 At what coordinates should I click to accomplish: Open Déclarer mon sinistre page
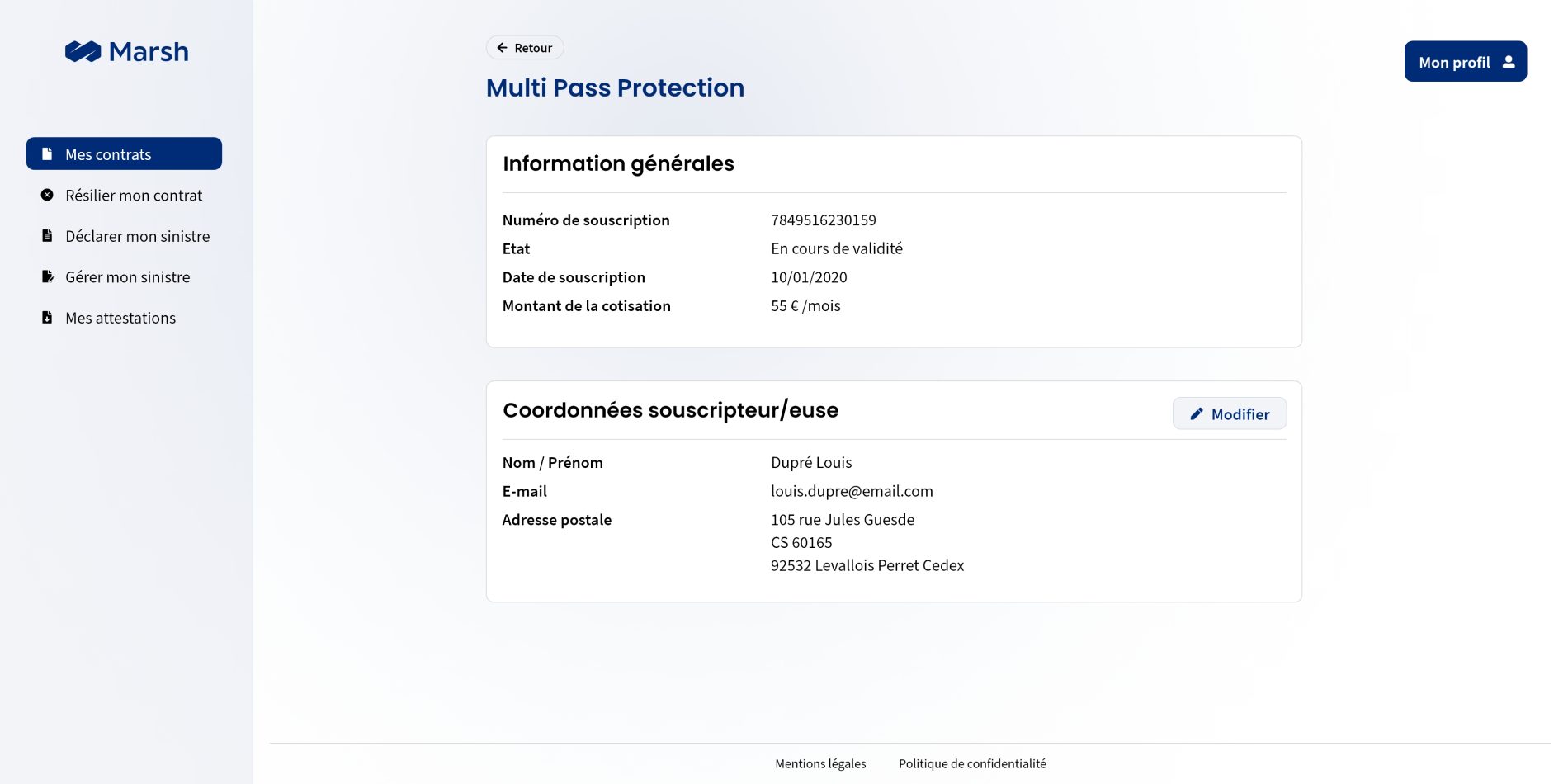[x=137, y=237]
